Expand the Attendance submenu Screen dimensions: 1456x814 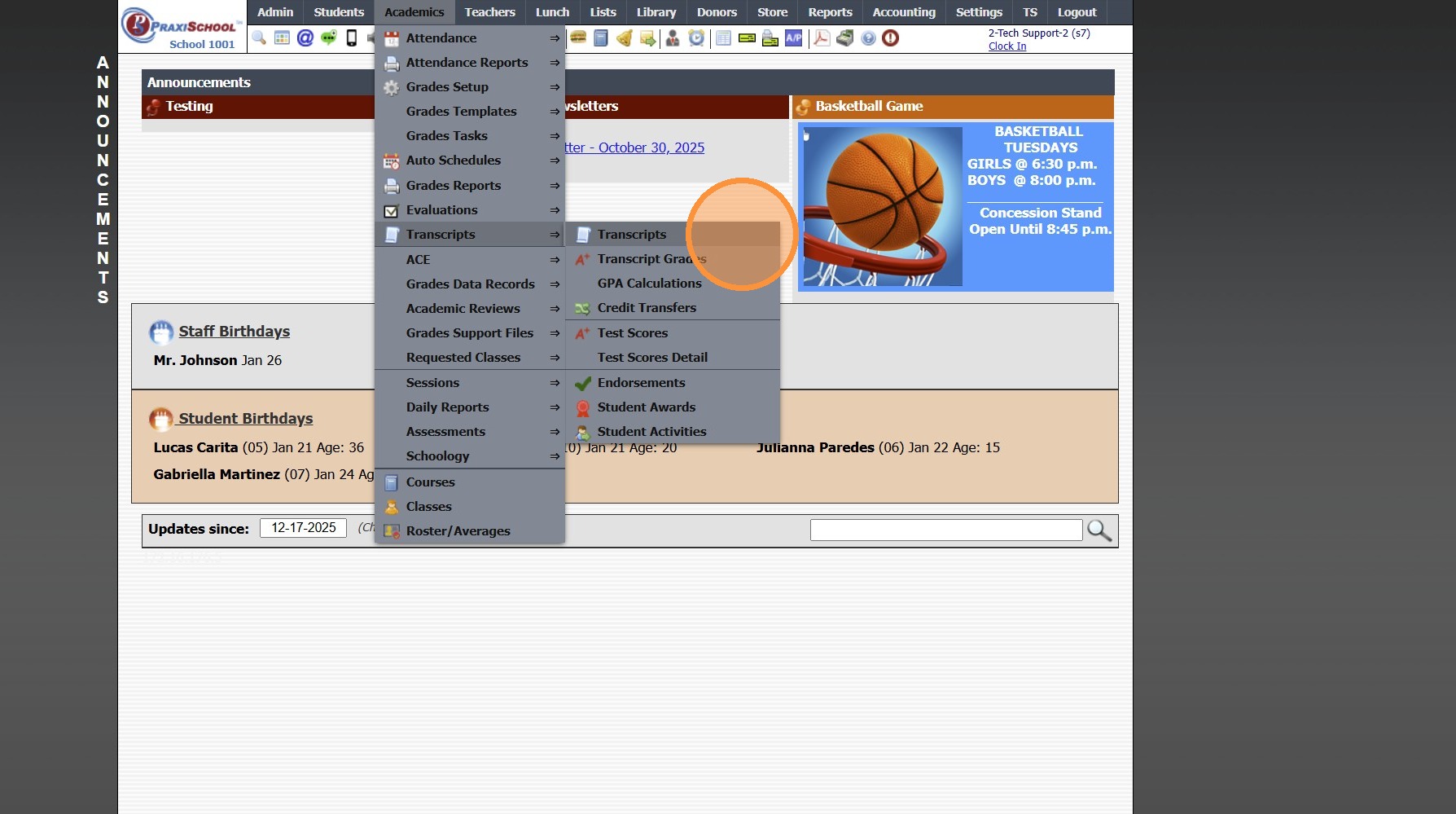coord(470,38)
